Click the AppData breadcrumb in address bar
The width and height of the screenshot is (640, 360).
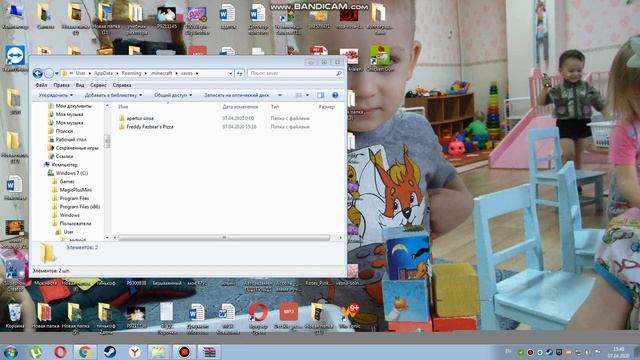(x=103, y=73)
